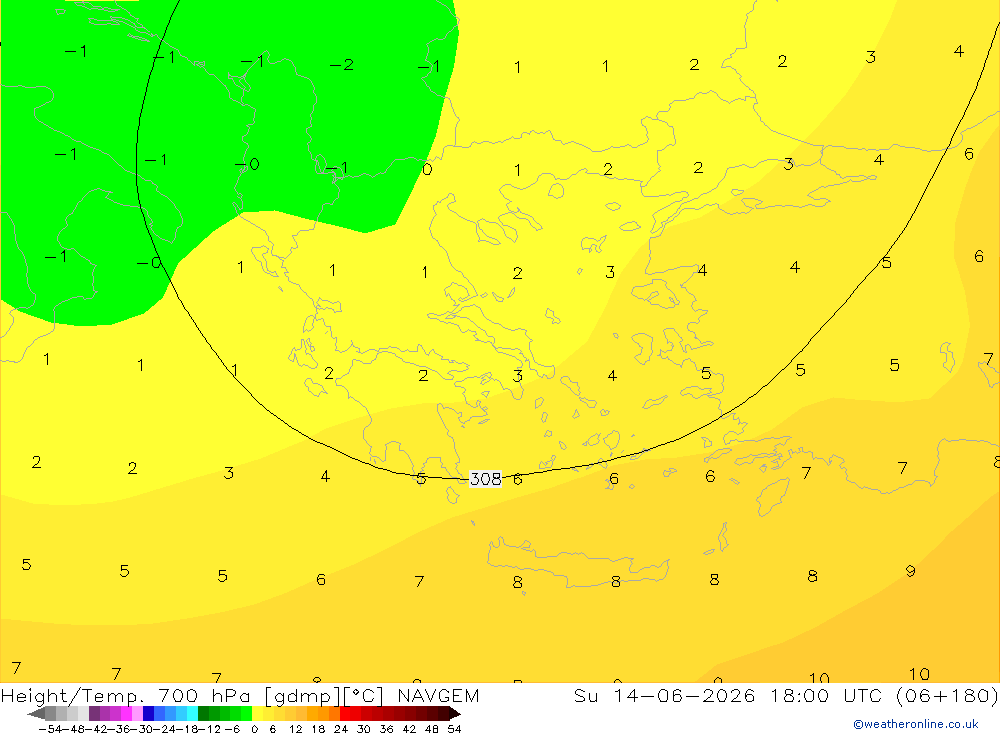Click the 'UTC' label in header

[x=862, y=695]
